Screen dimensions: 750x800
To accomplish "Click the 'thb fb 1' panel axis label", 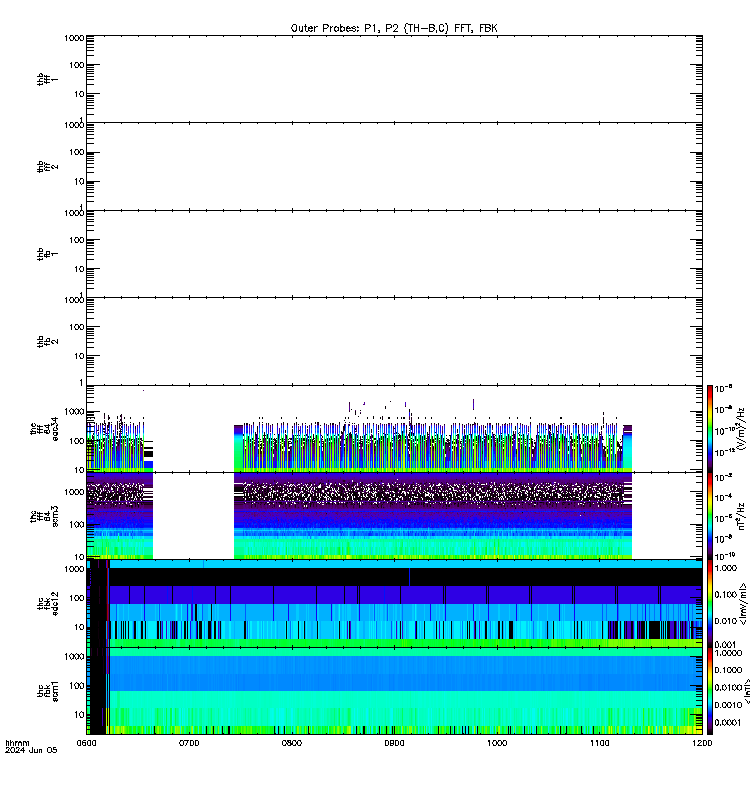I will tap(47, 254).
